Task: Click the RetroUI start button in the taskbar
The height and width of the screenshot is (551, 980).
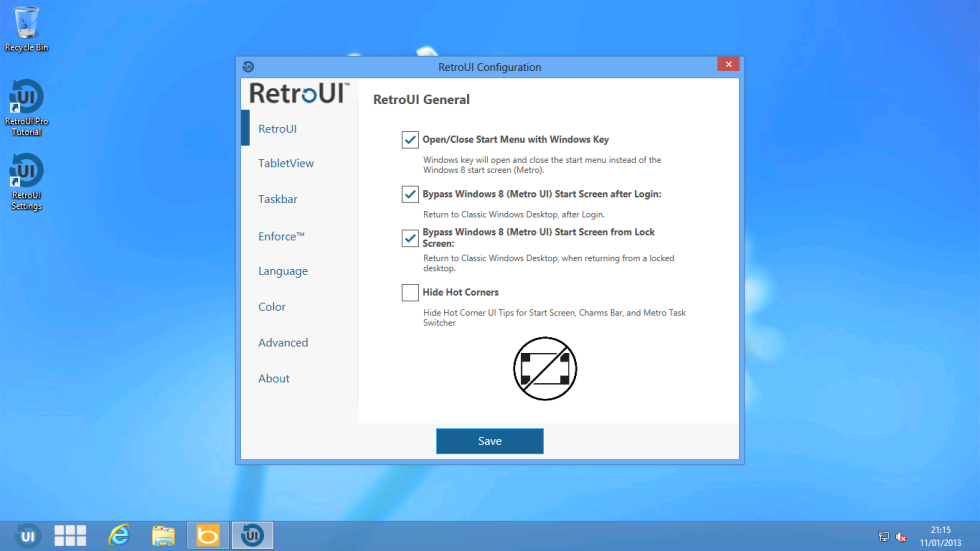Action: [x=28, y=536]
